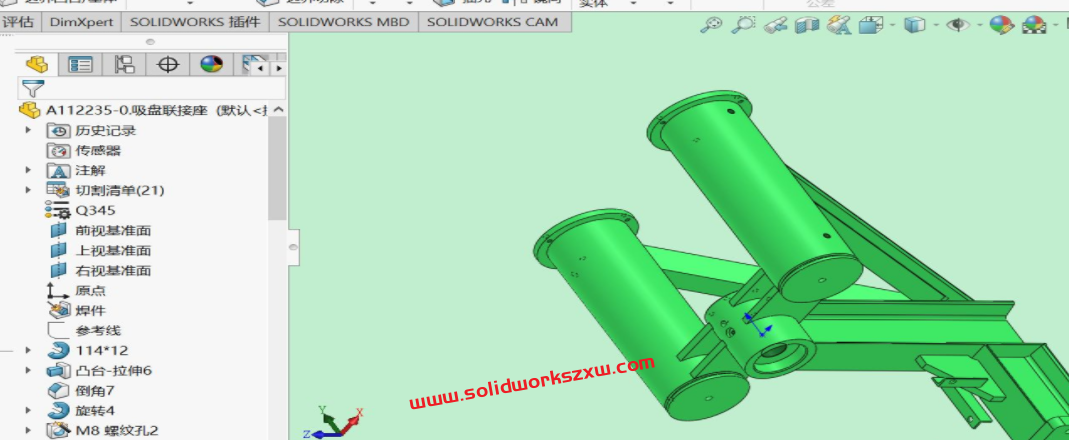
Task: Expand the 切割清单(21) tree node
Action: 29,190
